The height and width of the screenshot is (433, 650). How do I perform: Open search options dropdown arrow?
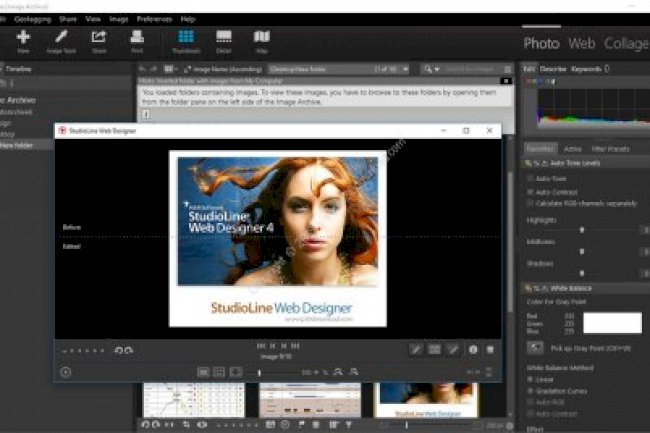tap(437, 70)
